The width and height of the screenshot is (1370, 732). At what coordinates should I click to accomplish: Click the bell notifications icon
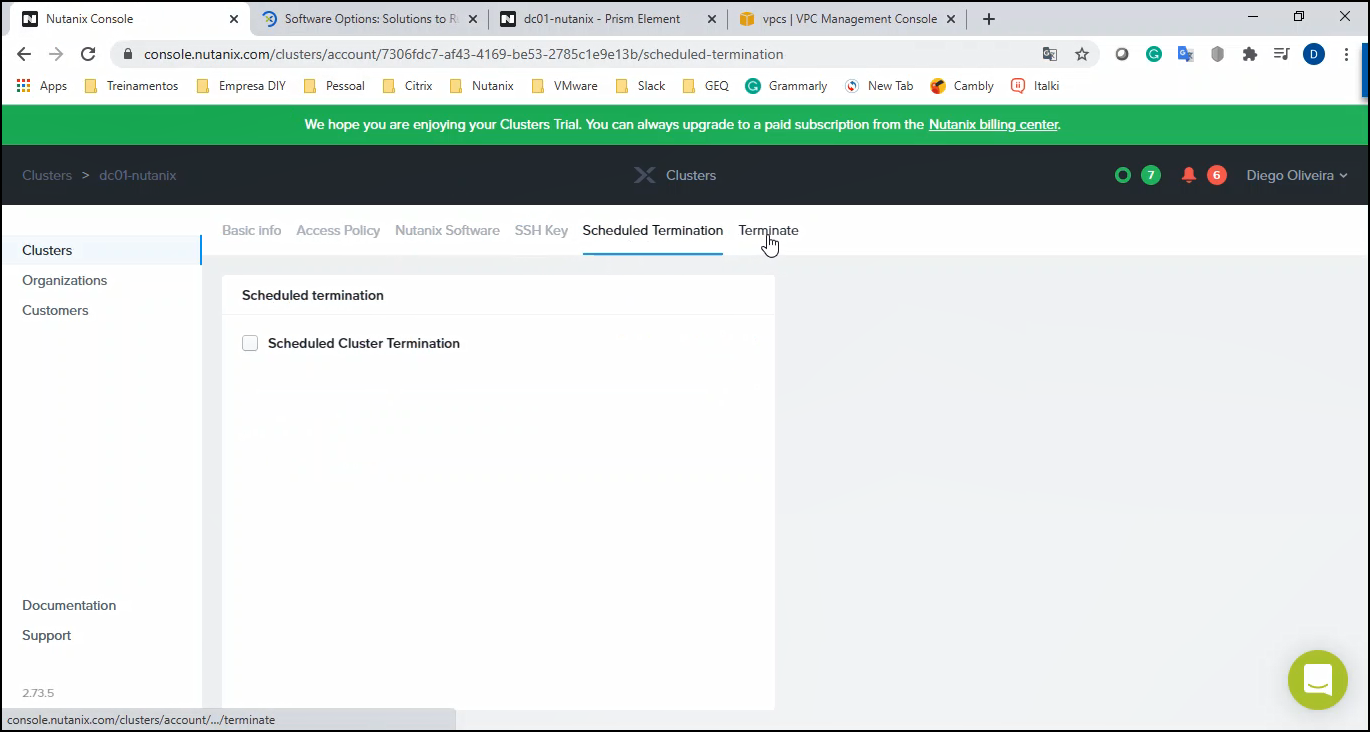(1188, 175)
